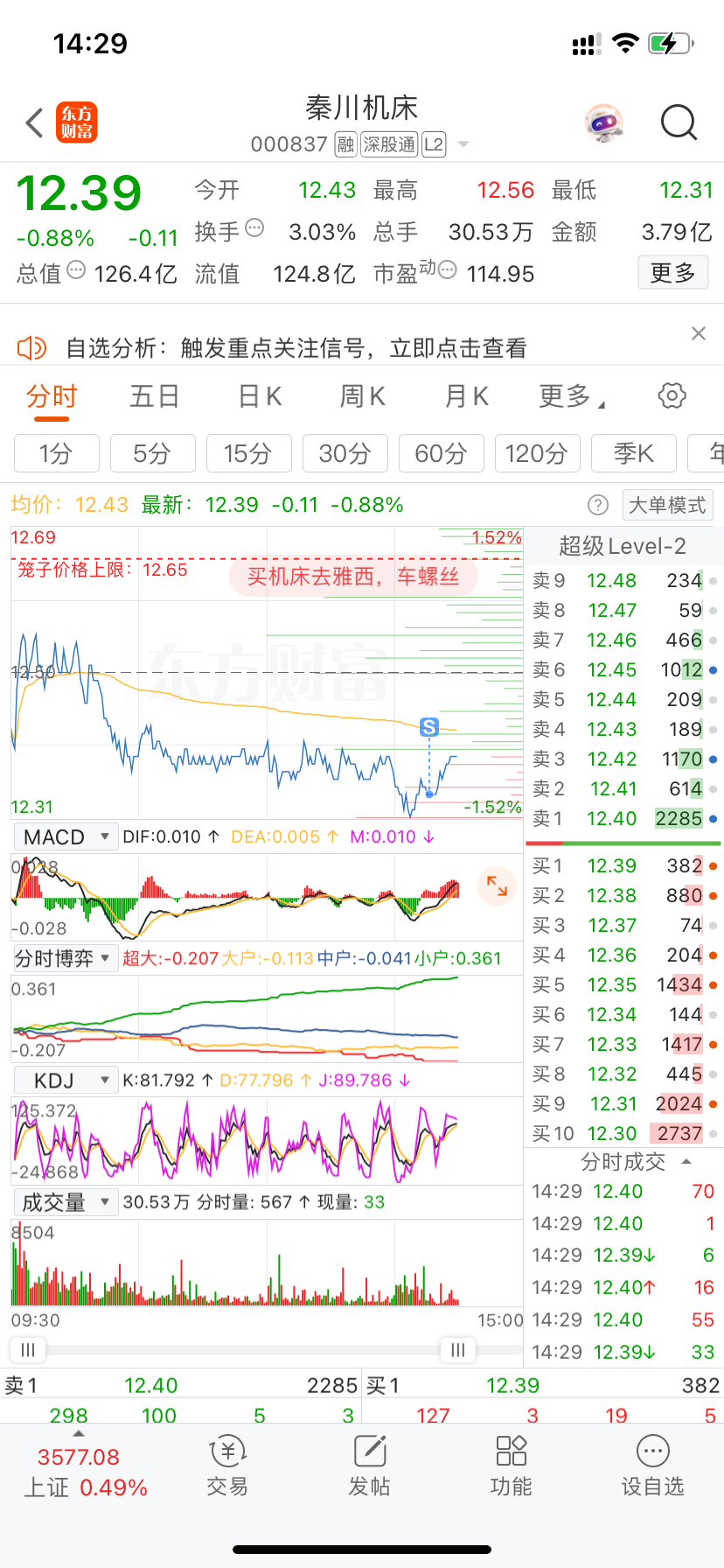Open the 分时博弈 indicator dropdown
This screenshot has width=724, height=1568.
click(66, 959)
